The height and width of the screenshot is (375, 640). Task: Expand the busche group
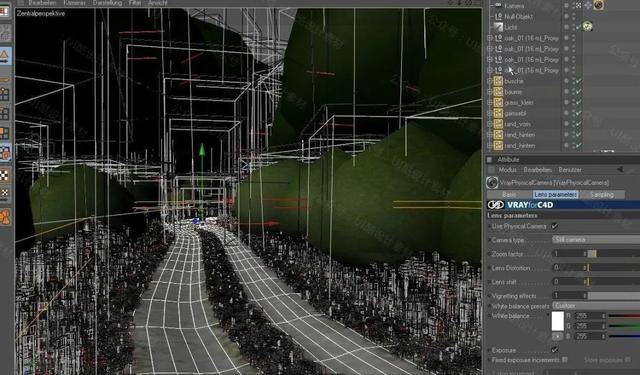pyautogui.click(x=490, y=81)
